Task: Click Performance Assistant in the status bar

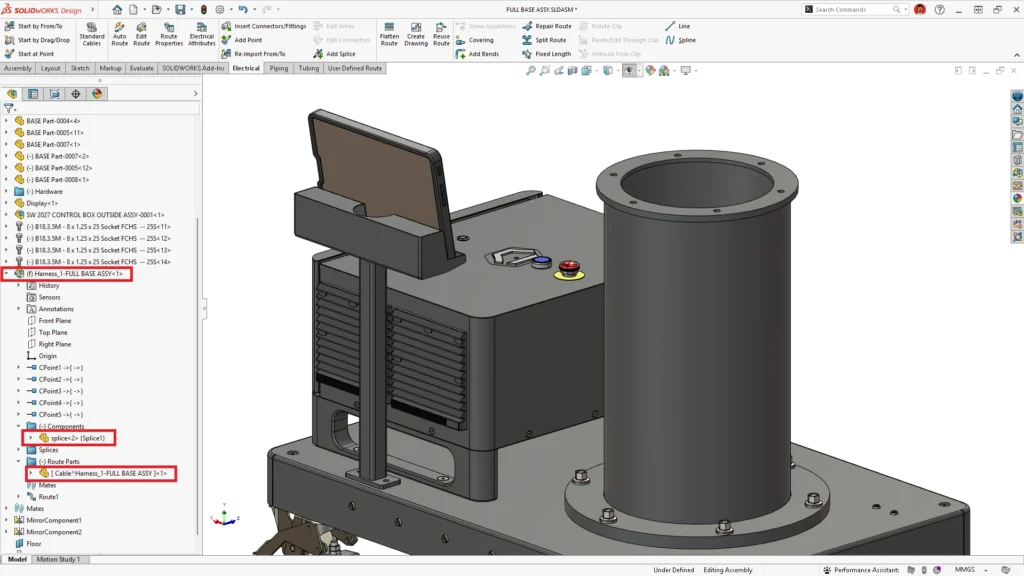Action: [x=861, y=569]
